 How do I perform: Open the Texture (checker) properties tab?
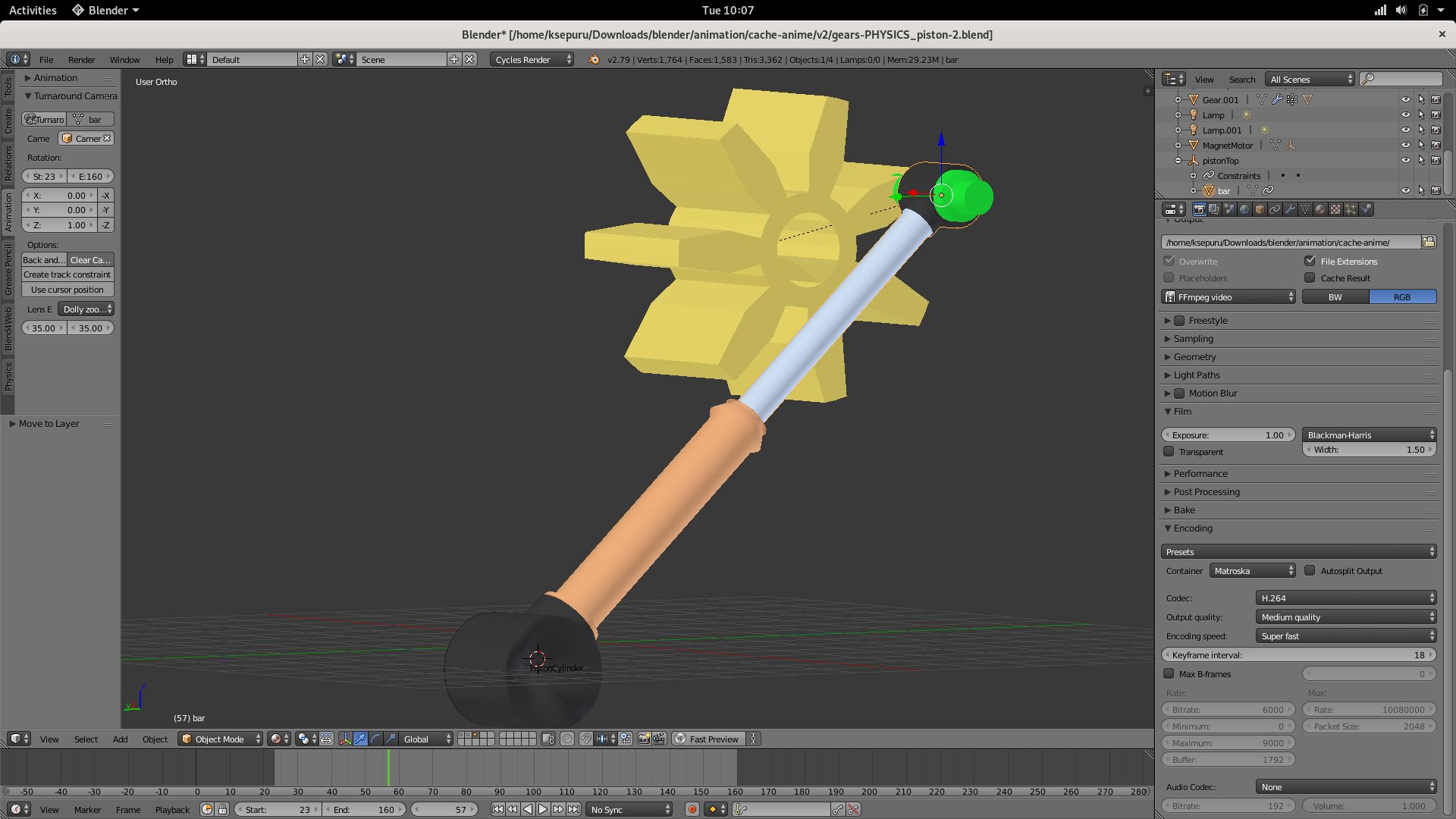click(x=1335, y=209)
